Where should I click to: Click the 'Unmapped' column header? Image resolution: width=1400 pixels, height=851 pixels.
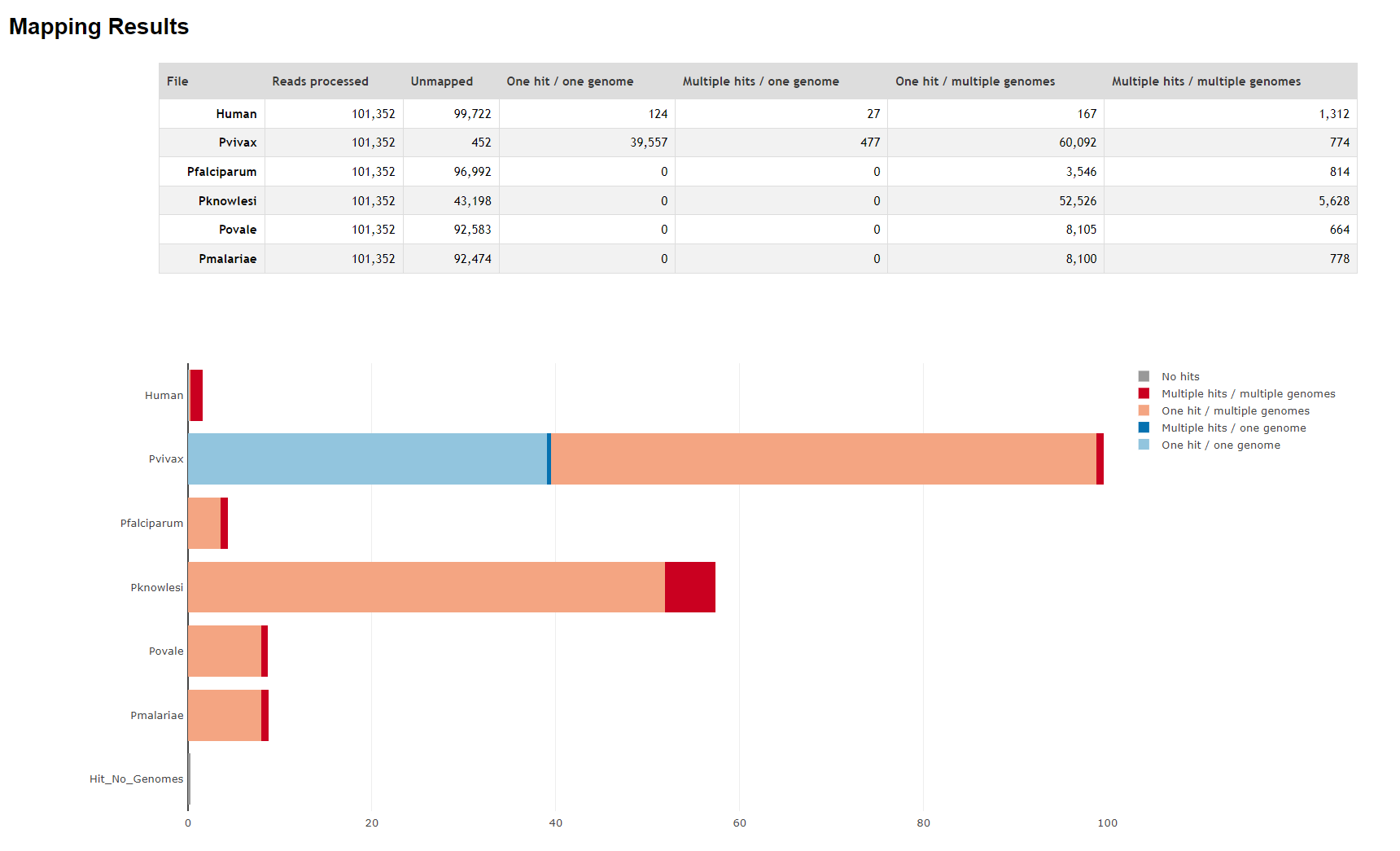click(x=441, y=81)
